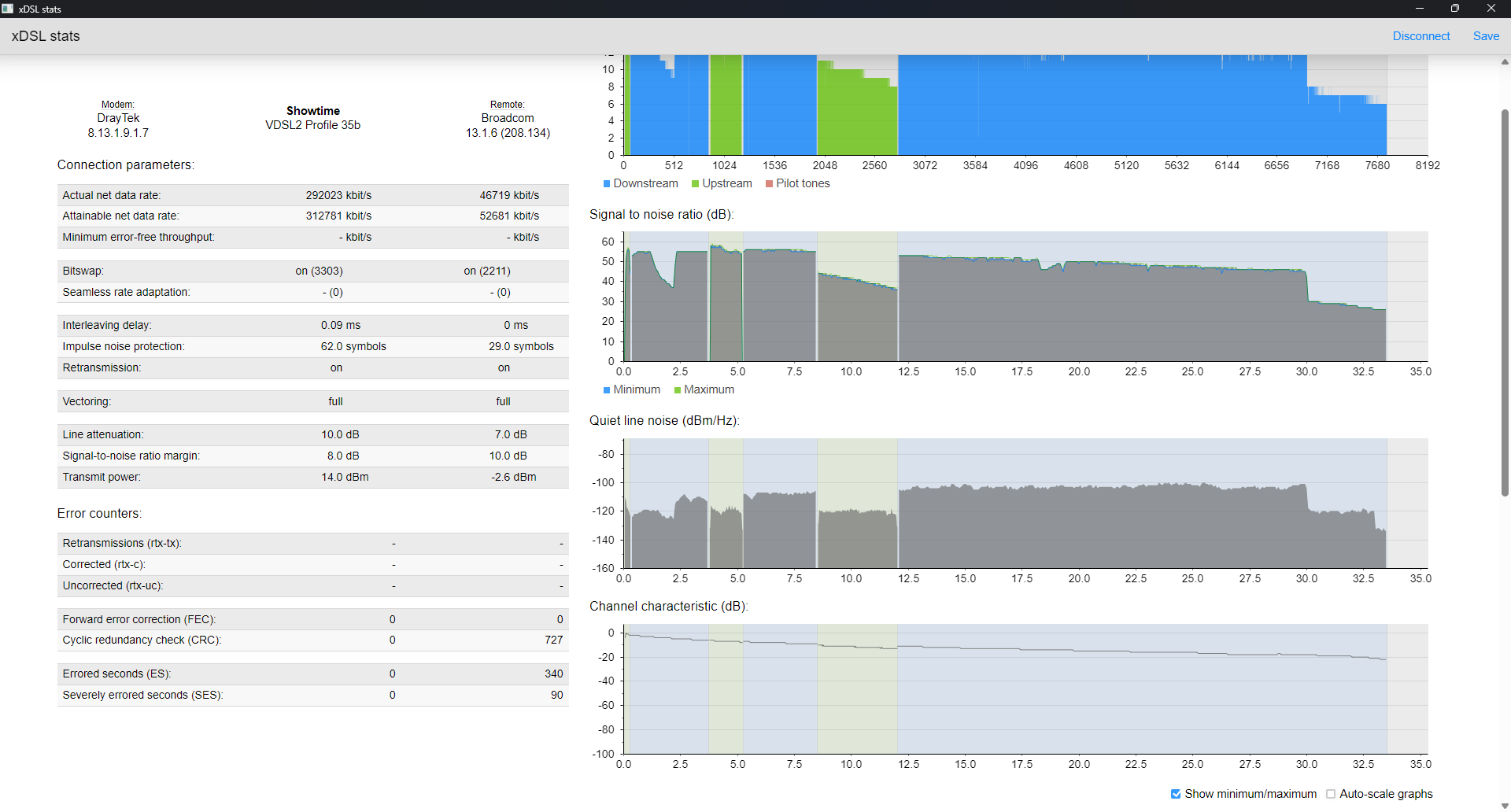
Task: Click the 'Actual net data rate:' label
Action: click(112, 195)
